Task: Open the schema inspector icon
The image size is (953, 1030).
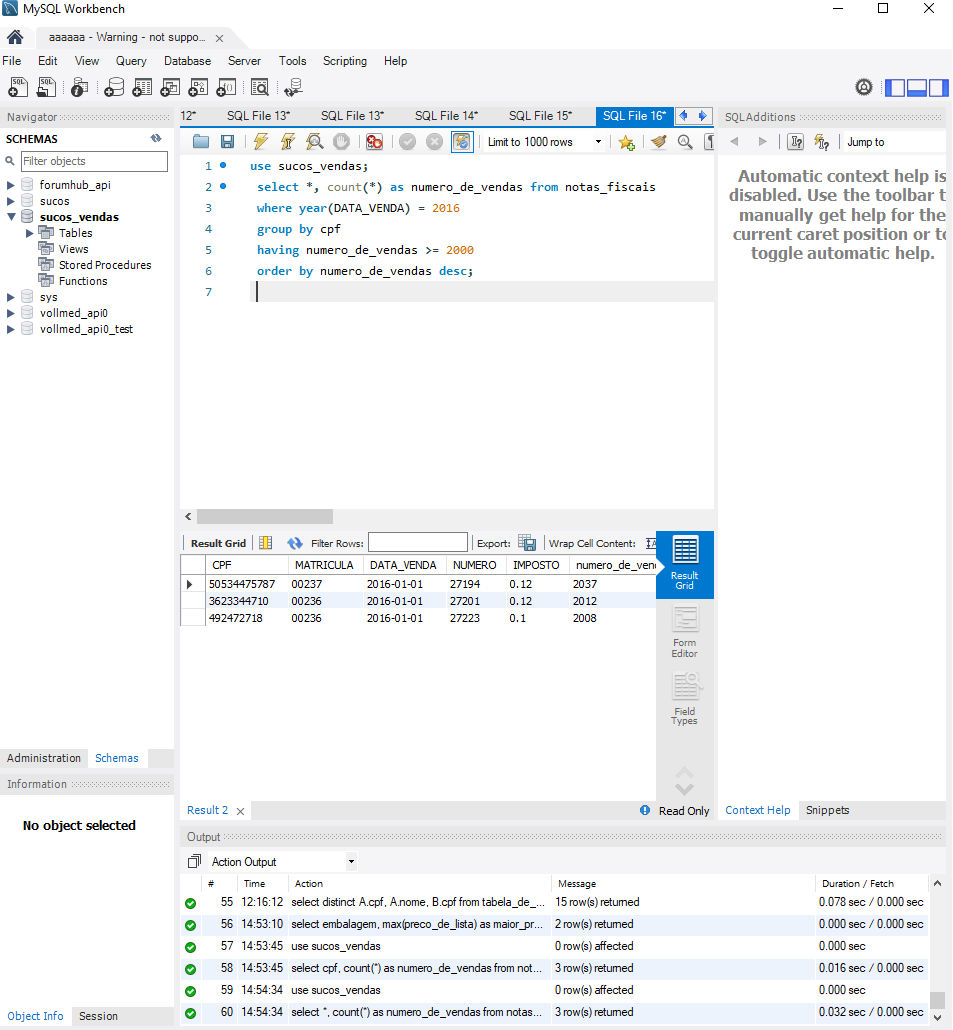Action: point(79,87)
